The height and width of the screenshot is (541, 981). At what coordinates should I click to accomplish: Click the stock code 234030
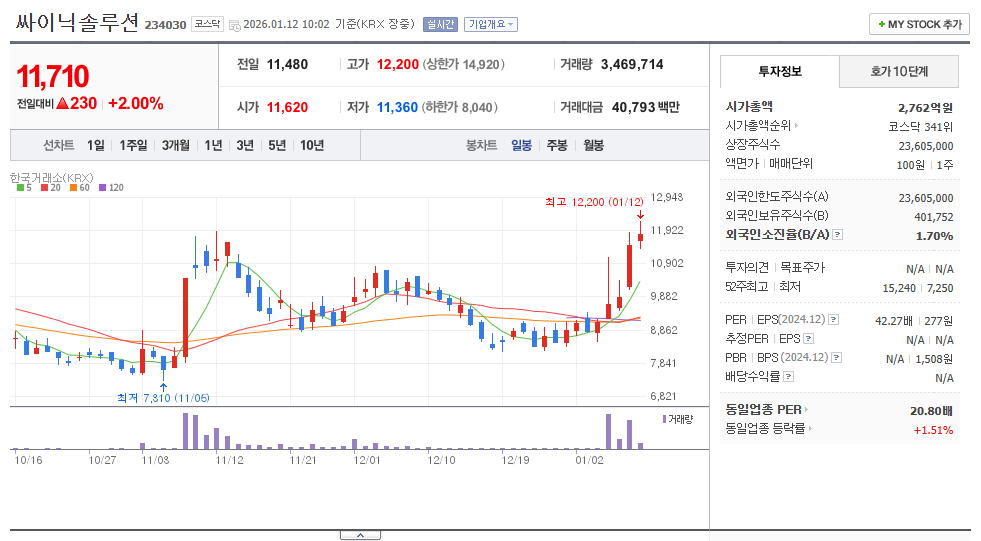166,25
